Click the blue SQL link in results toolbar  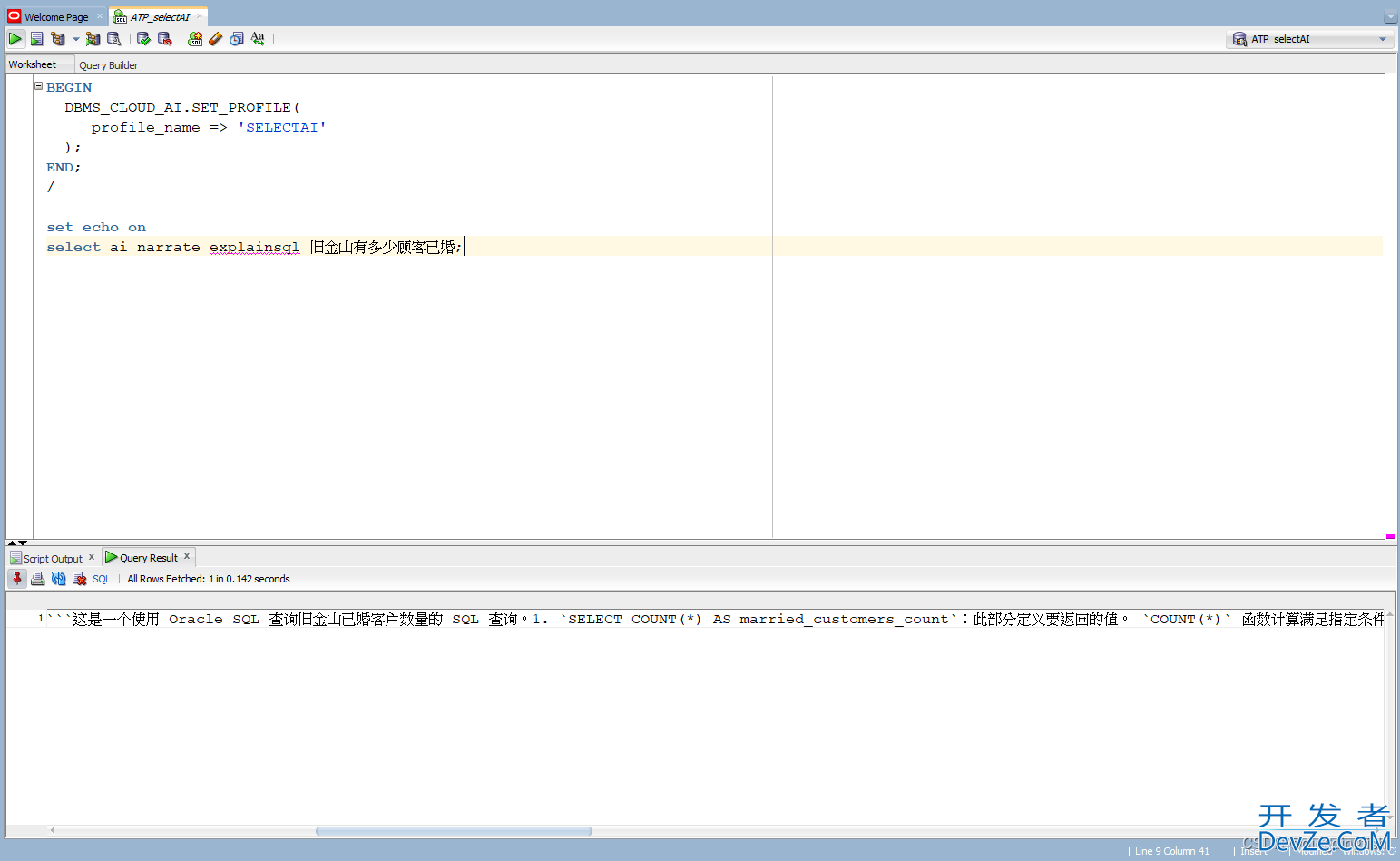click(101, 579)
